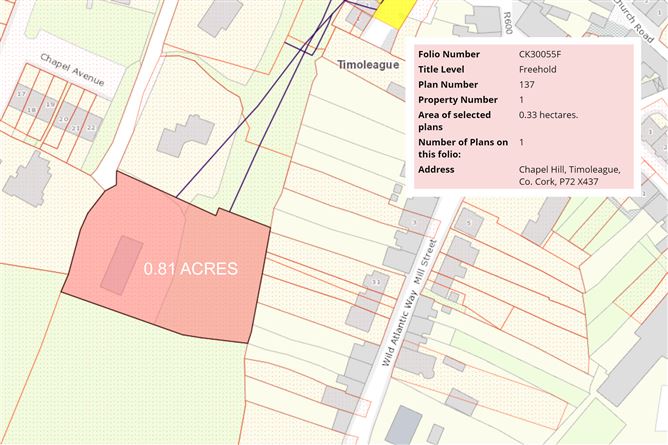Image resolution: width=668 pixels, height=445 pixels.
Task: Click the Chapel Avenue street label
Action: (72, 70)
